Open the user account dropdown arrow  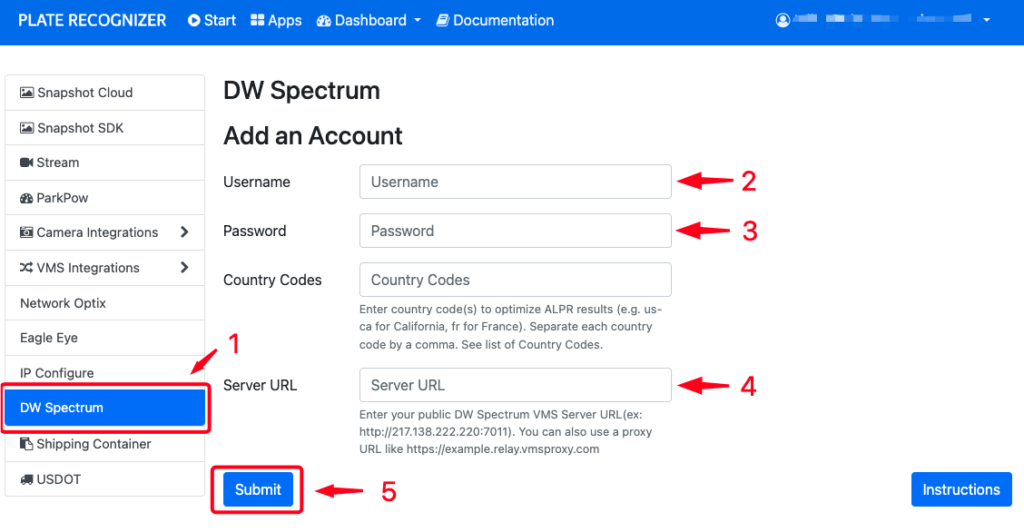[987, 20]
